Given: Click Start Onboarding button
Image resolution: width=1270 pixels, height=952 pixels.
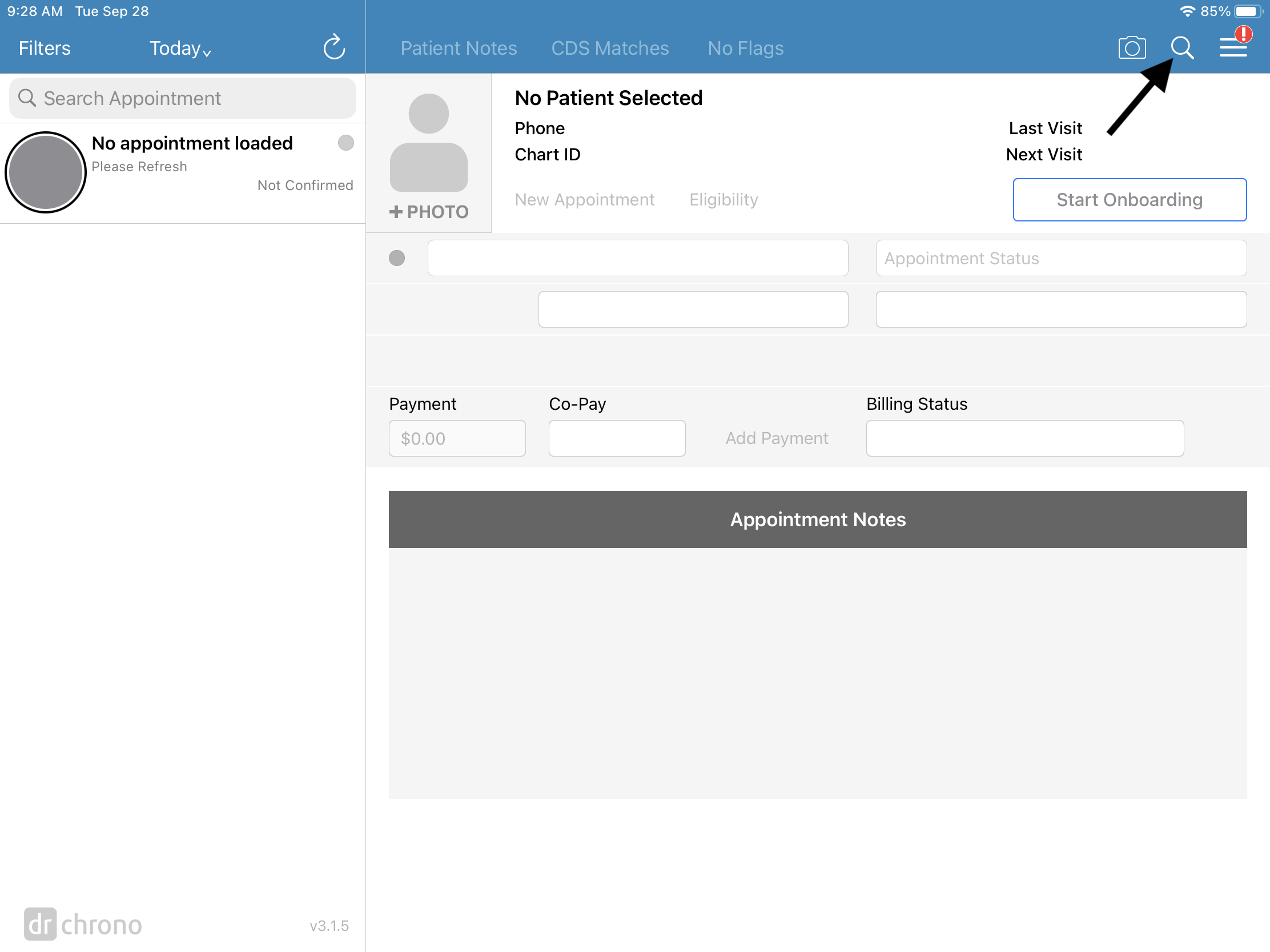Looking at the screenshot, I should pyautogui.click(x=1130, y=200).
